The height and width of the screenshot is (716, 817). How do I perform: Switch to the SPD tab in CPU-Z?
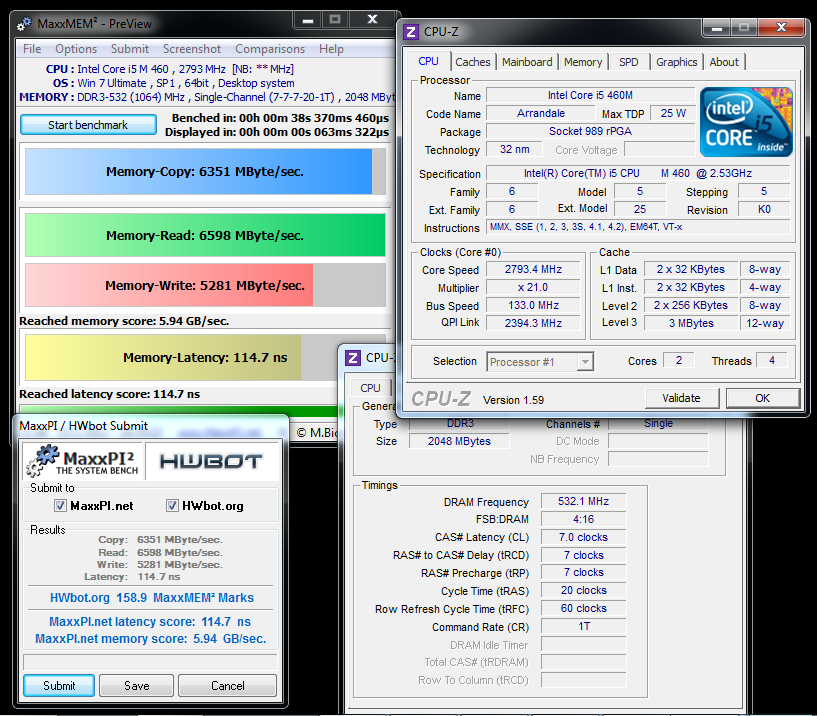tap(628, 62)
